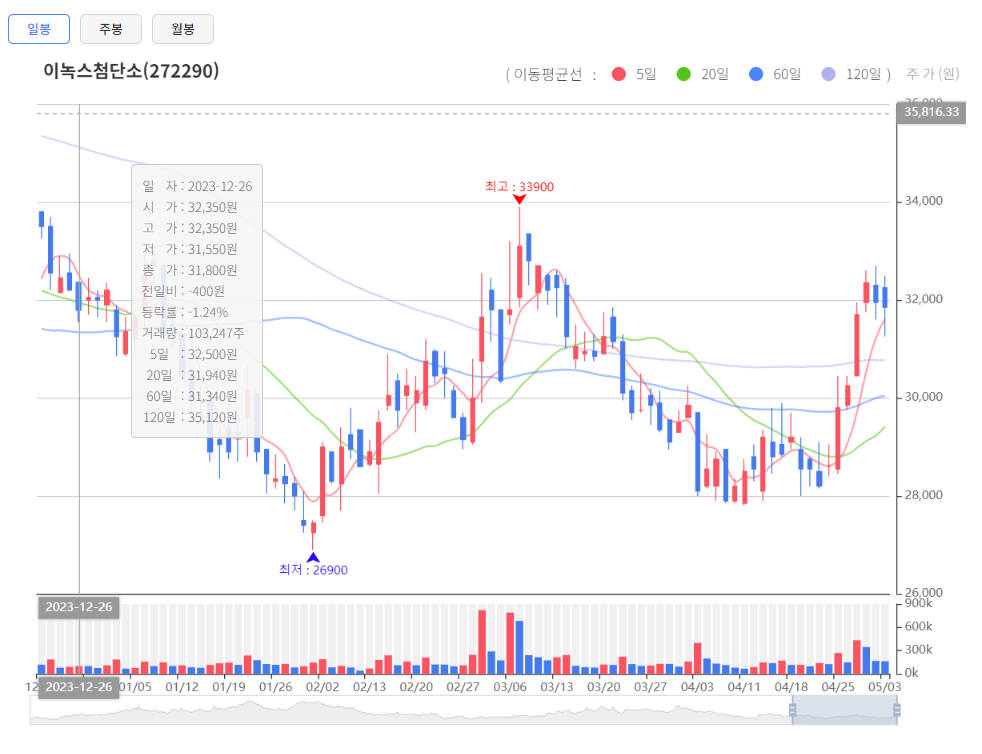Image resolution: width=982 pixels, height=754 pixels.
Task: Click the 120일 35,120원 tooltip row
Action: [190, 417]
